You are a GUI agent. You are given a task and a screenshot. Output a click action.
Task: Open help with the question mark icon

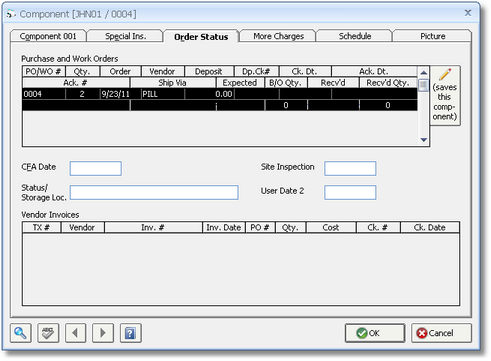130,333
